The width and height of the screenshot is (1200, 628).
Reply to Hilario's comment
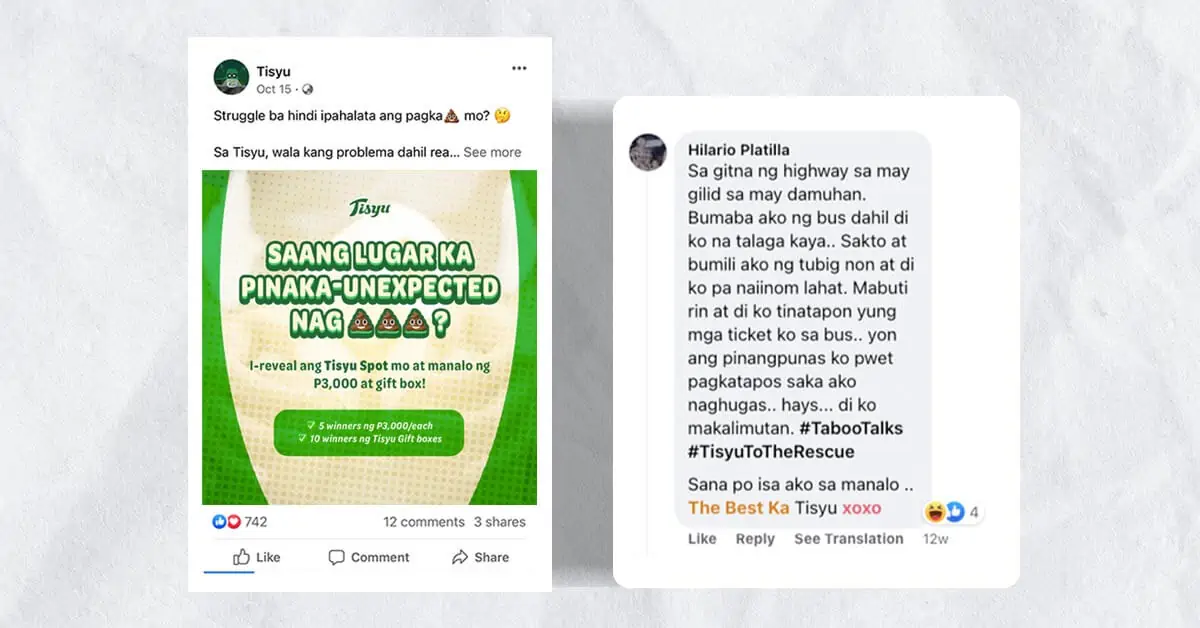(x=755, y=538)
